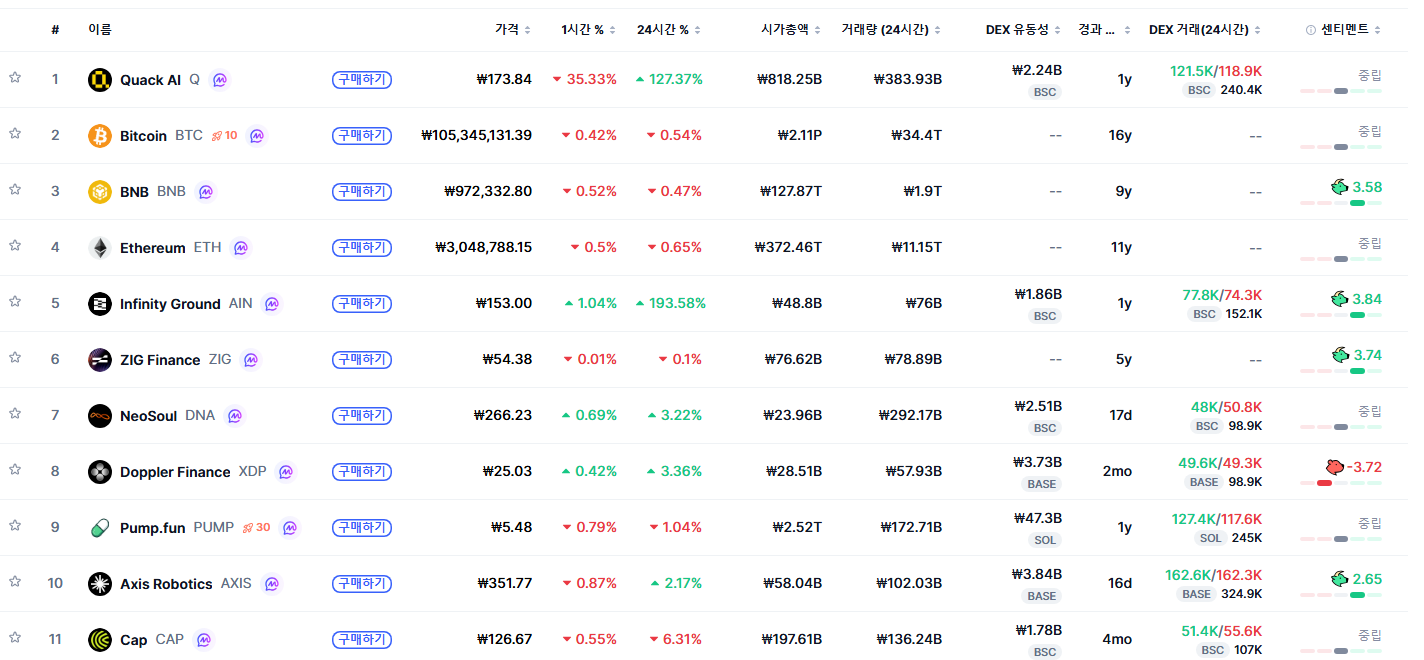
Task: Star Infinity Ground for the watchlist
Action: [15, 302]
